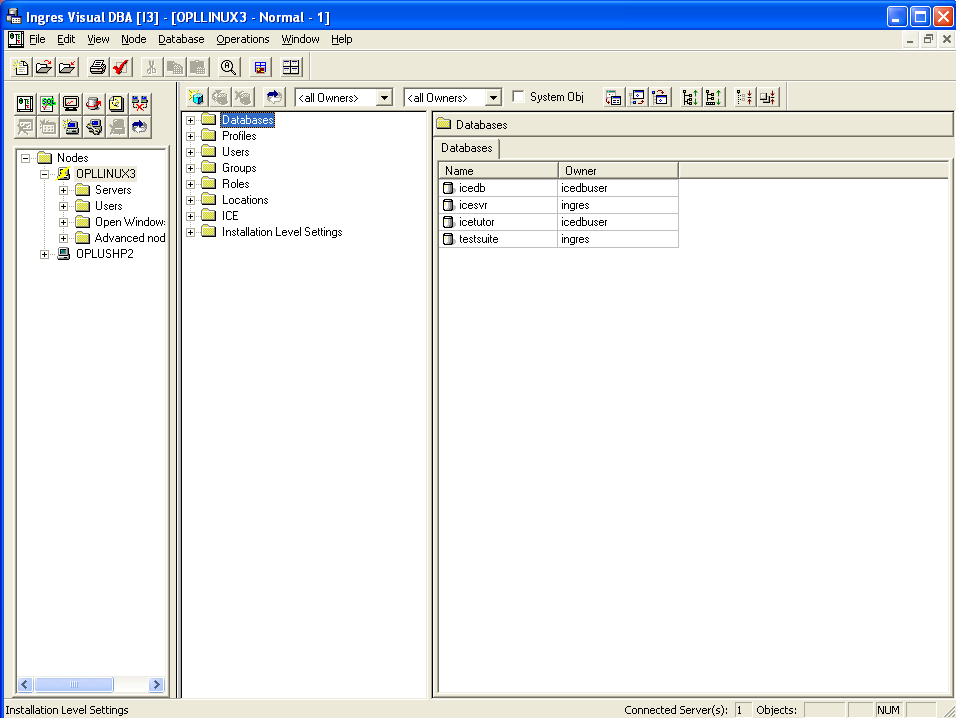This screenshot has height=718, width=956.
Task: Collapse the Nodes root folder
Action: [x=26, y=158]
